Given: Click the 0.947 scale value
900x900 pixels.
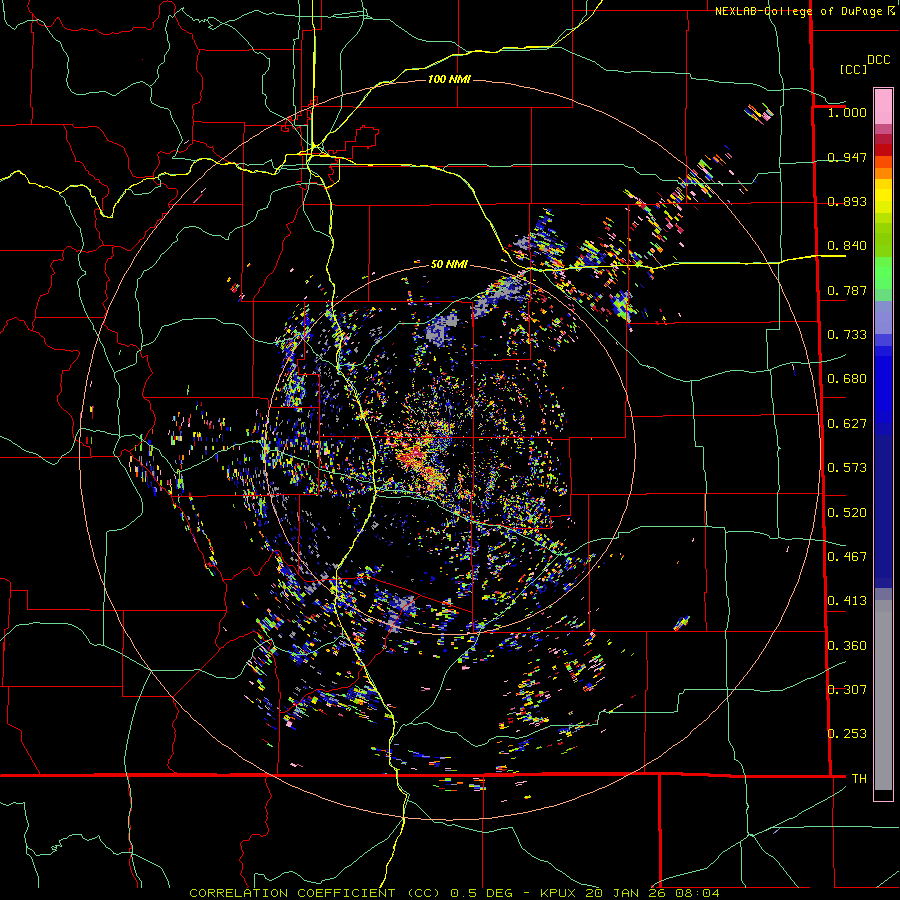Looking at the screenshot, I should click(x=847, y=157).
